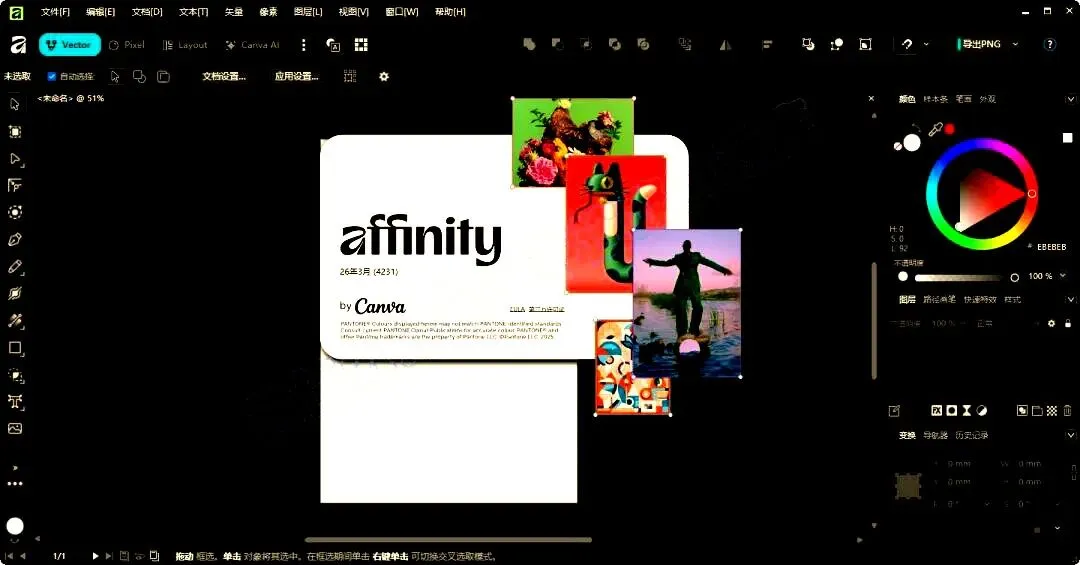
Task: Select the Node tool
Action: 14,158
